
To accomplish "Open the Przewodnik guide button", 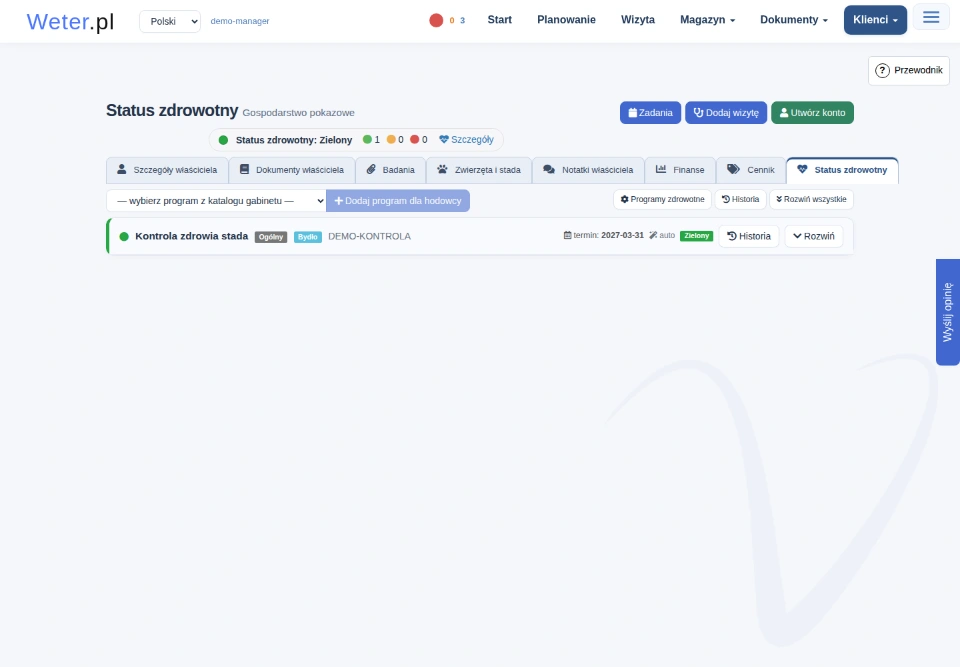I will click(x=909, y=70).
